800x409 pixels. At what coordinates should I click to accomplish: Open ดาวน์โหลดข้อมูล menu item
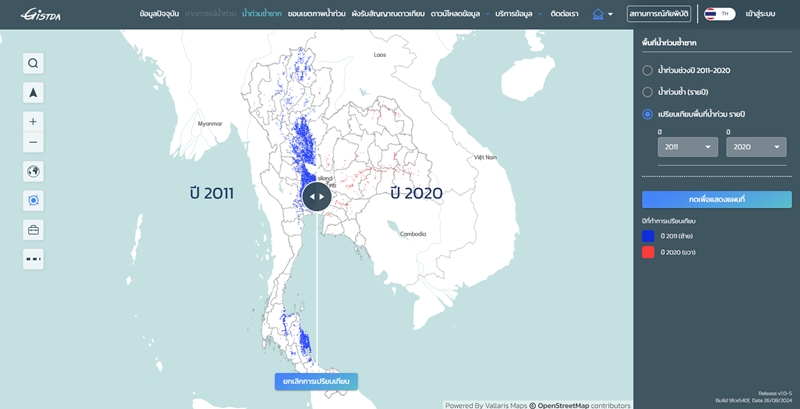pos(455,14)
